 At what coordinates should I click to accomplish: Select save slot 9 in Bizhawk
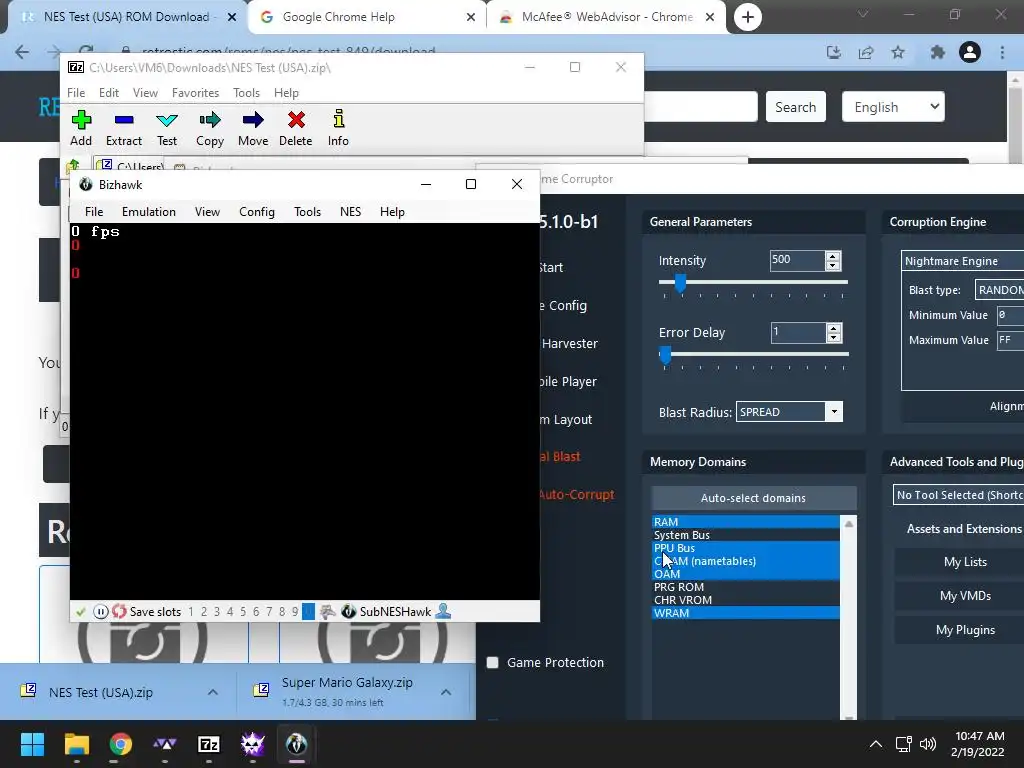coord(295,612)
